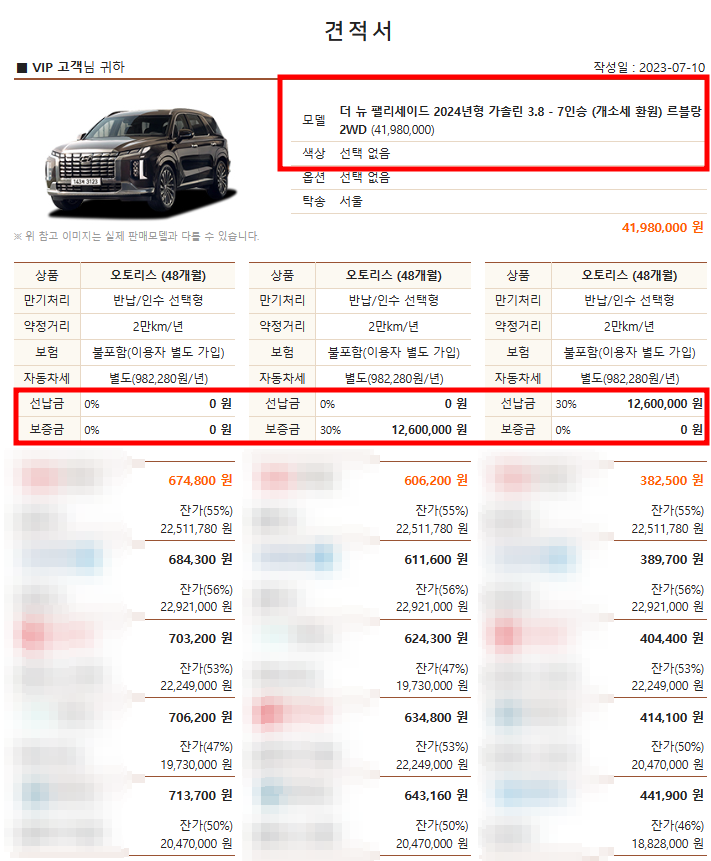The width and height of the screenshot is (711, 861).
Task: Click the 30% 선납금 12,600,000 원 cell
Action: pyautogui.click(x=629, y=404)
